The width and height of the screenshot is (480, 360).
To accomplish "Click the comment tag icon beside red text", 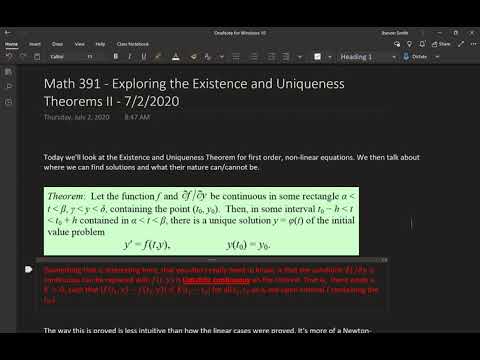I will [x=29, y=269].
